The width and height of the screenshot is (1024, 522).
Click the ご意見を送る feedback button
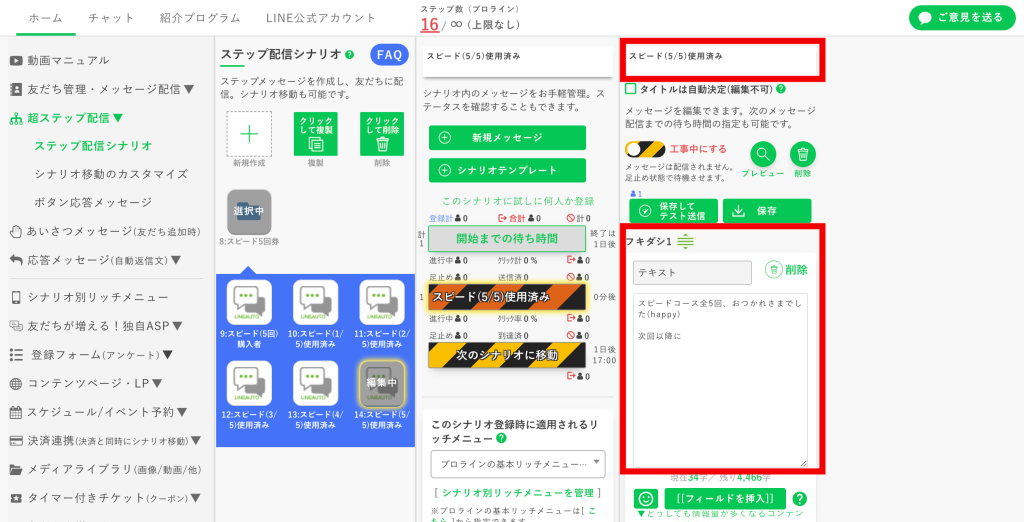click(x=960, y=18)
